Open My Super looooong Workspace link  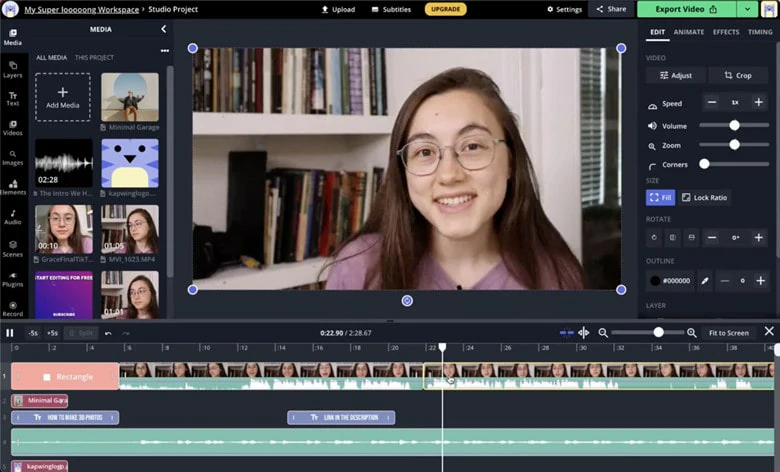(x=82, y=9)
